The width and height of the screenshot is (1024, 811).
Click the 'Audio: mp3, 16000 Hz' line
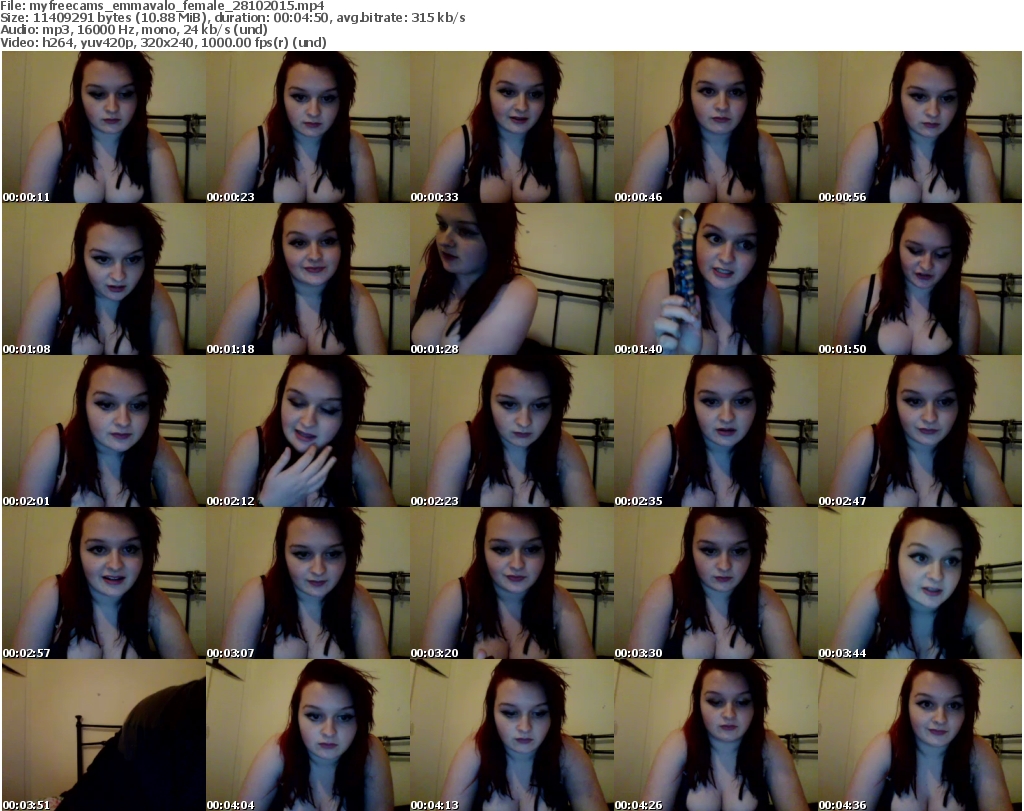coord(134,30)
